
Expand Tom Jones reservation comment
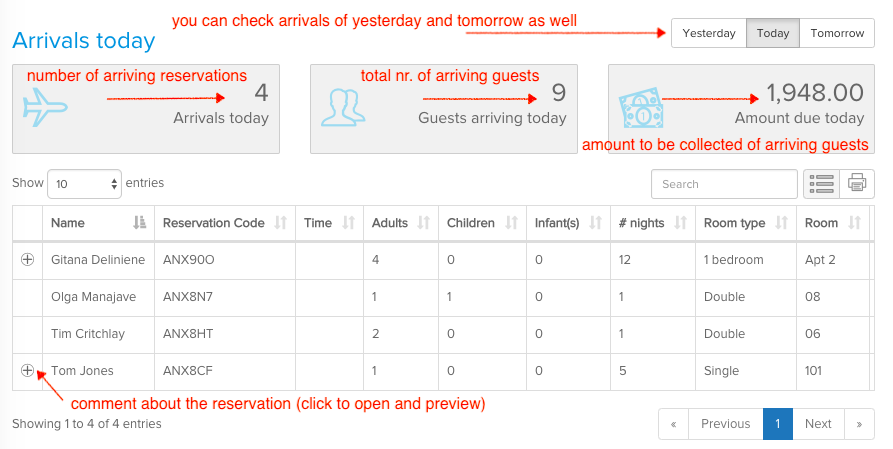(x=27, y=370)
